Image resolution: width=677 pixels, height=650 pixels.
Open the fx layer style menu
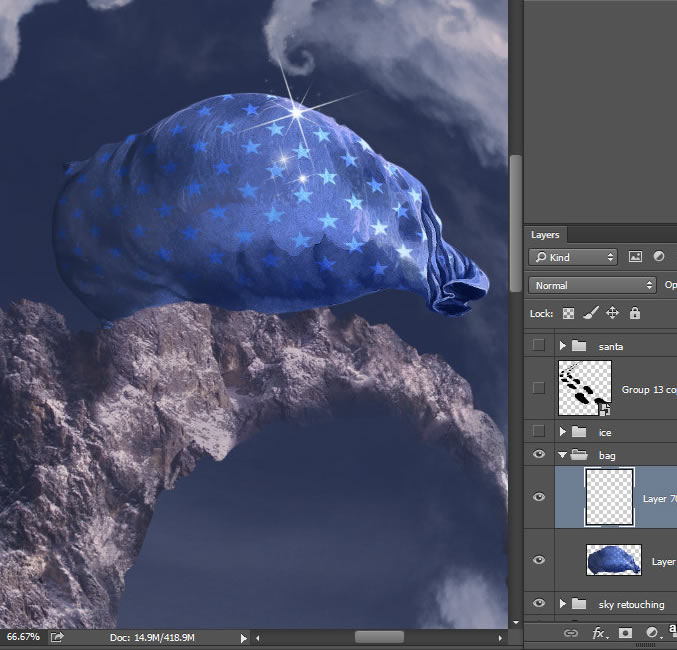coord(599,632)
